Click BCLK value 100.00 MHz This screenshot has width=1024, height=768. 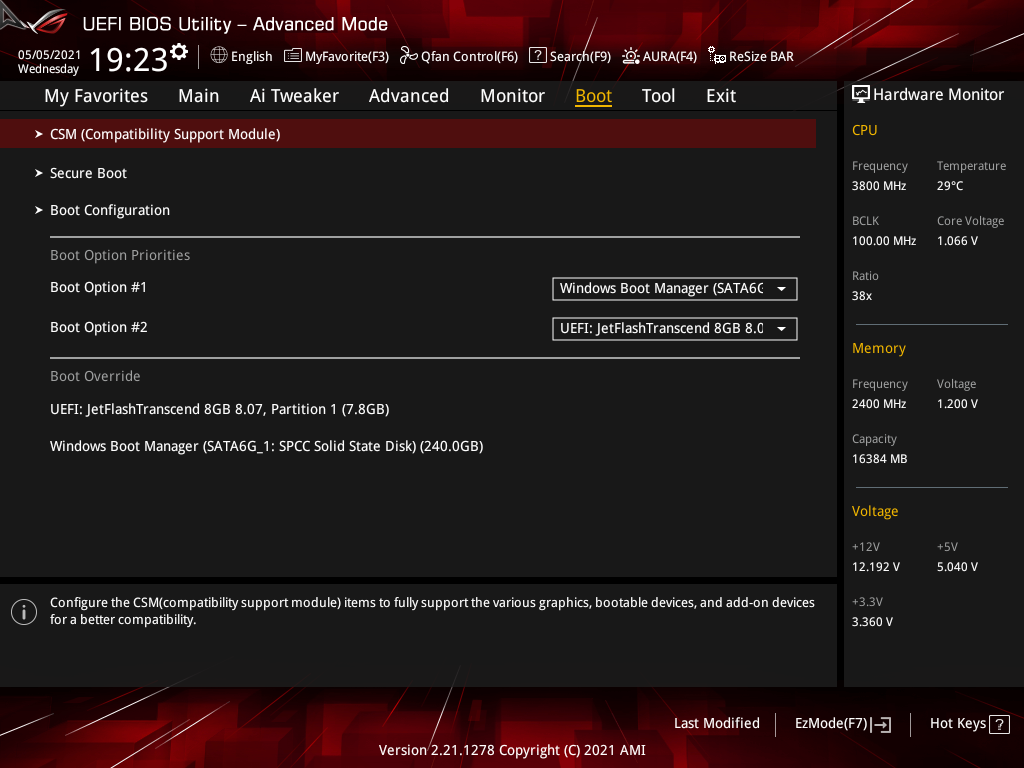884,241
